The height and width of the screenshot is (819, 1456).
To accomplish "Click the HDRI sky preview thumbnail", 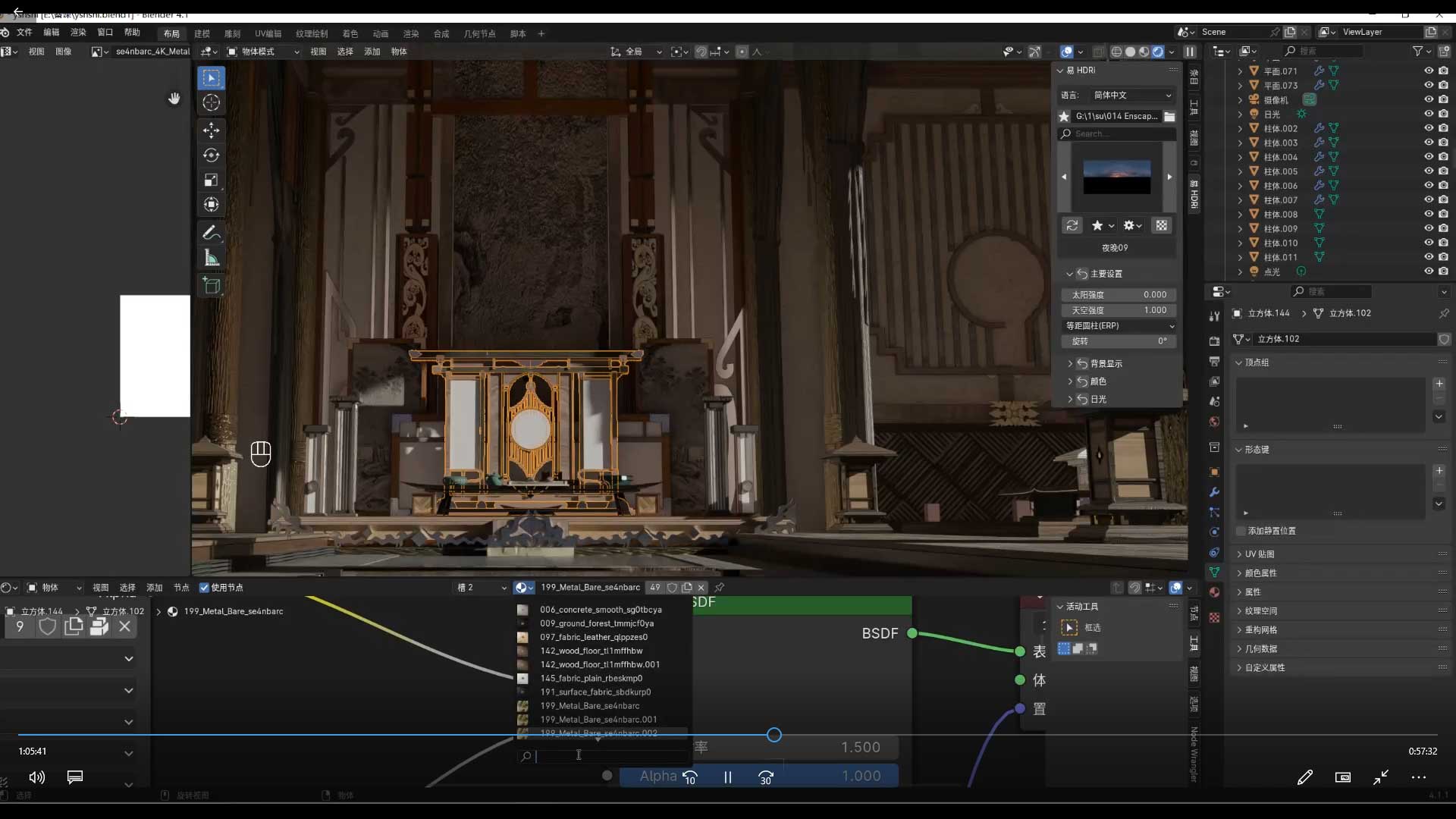I will click(1116, 177).
